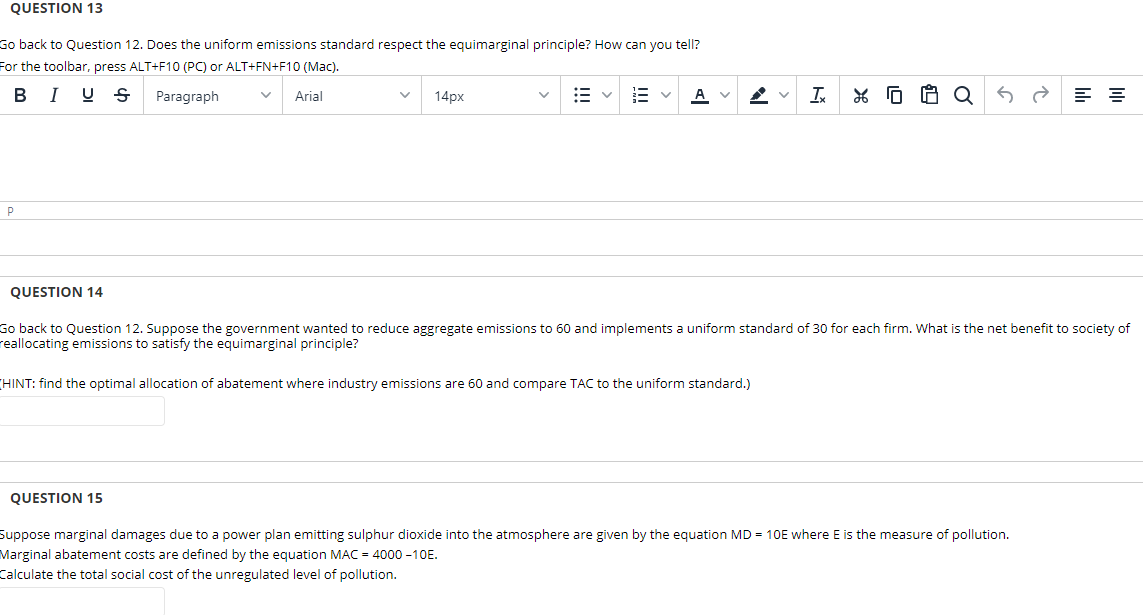Toggle bold formatting in the editor toolbar
The image size is (1143, 615).
[20, 95]
